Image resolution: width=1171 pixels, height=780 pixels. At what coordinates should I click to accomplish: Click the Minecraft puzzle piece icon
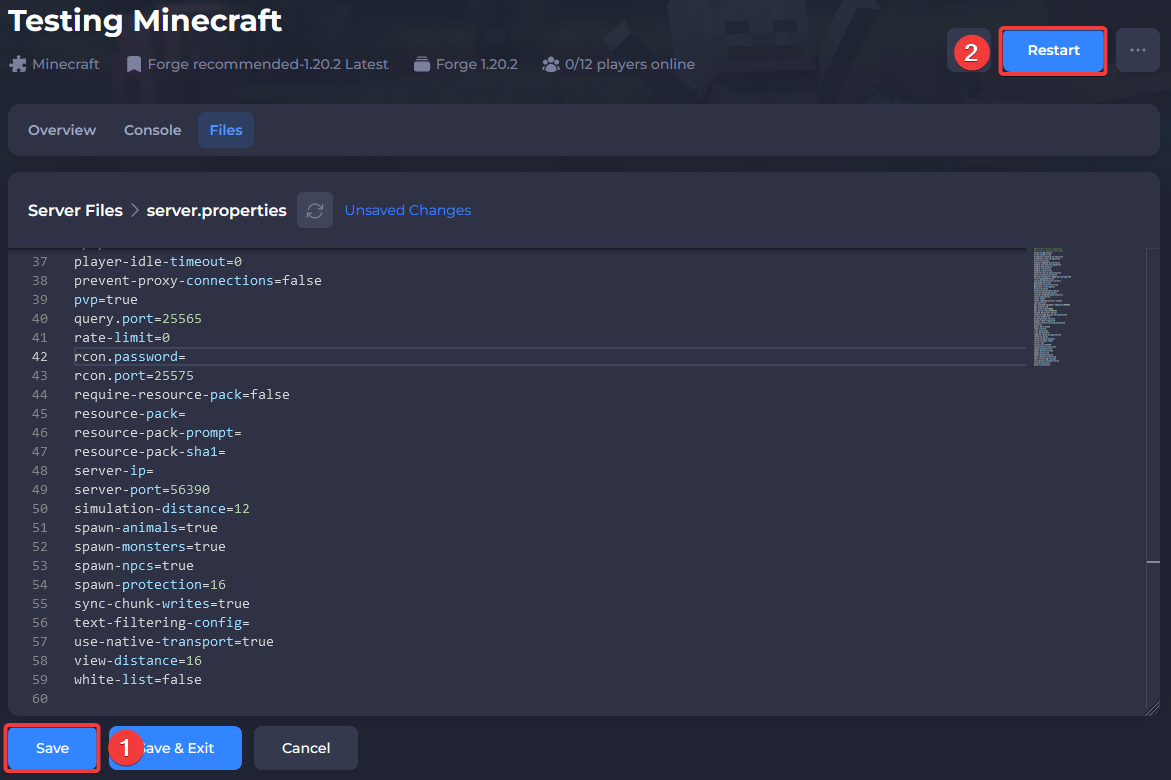click(18, 64)
